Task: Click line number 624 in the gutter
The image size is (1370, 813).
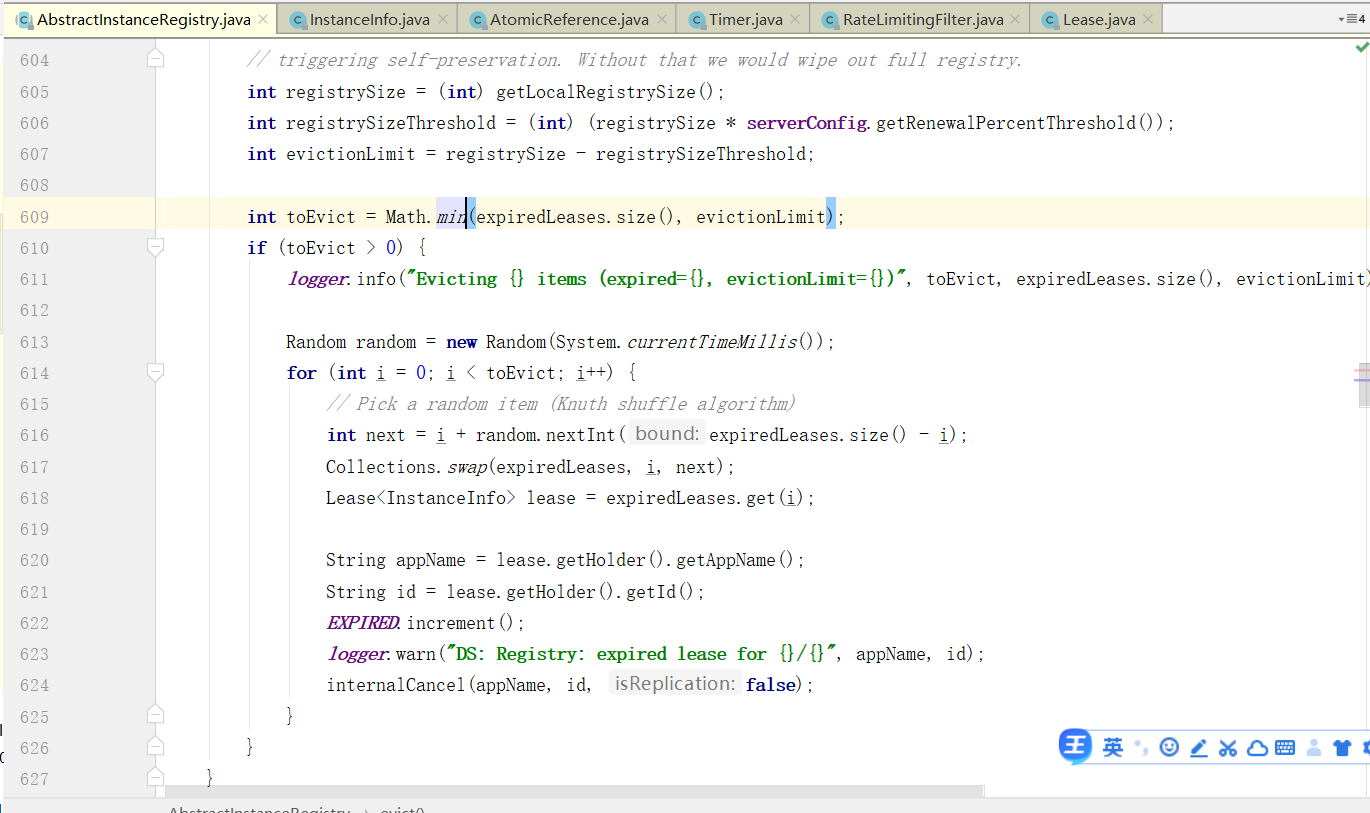Action: (x=34, y=685)
